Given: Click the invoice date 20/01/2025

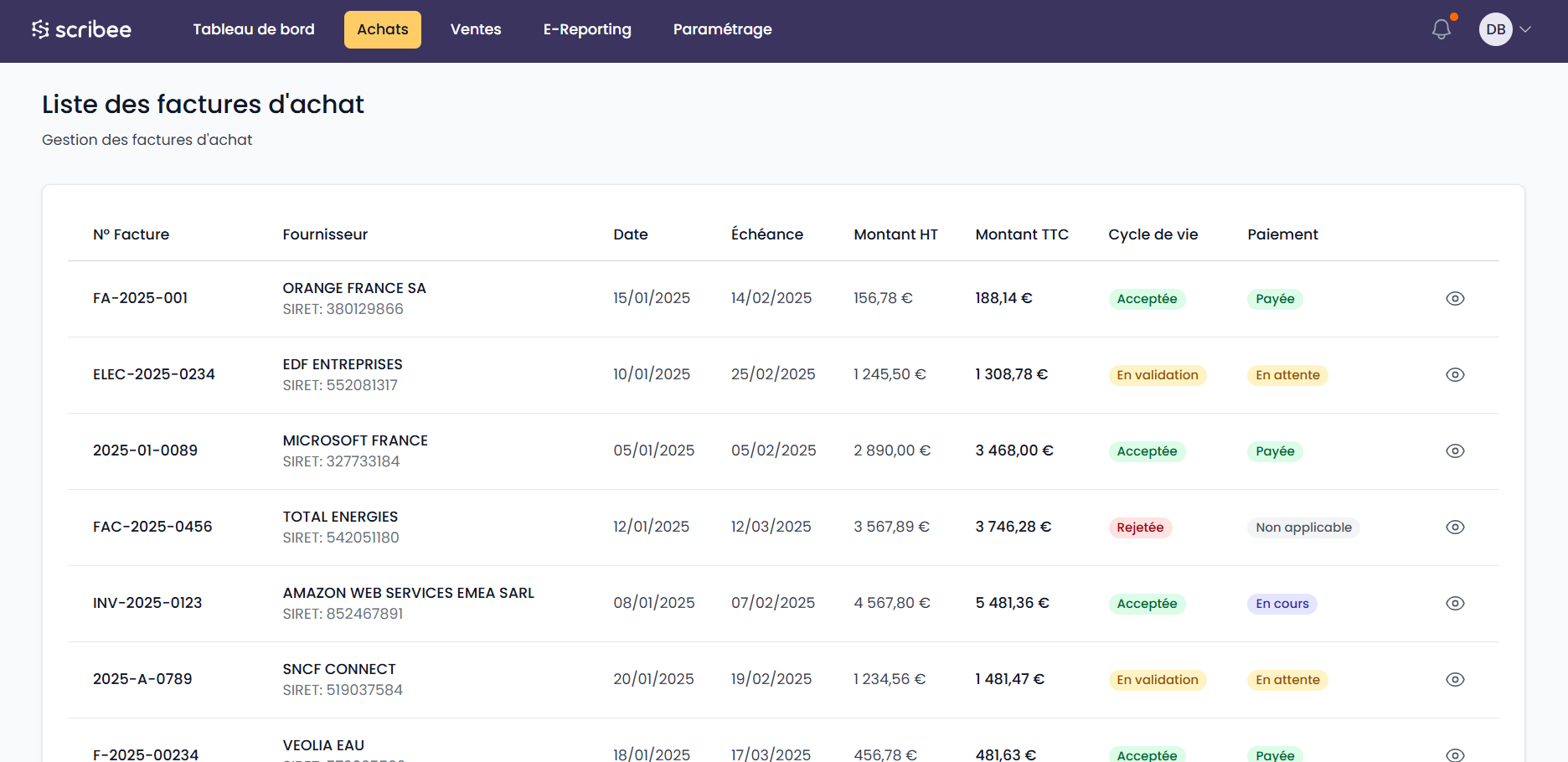Looking at the screenshot, I should [653, 679].
